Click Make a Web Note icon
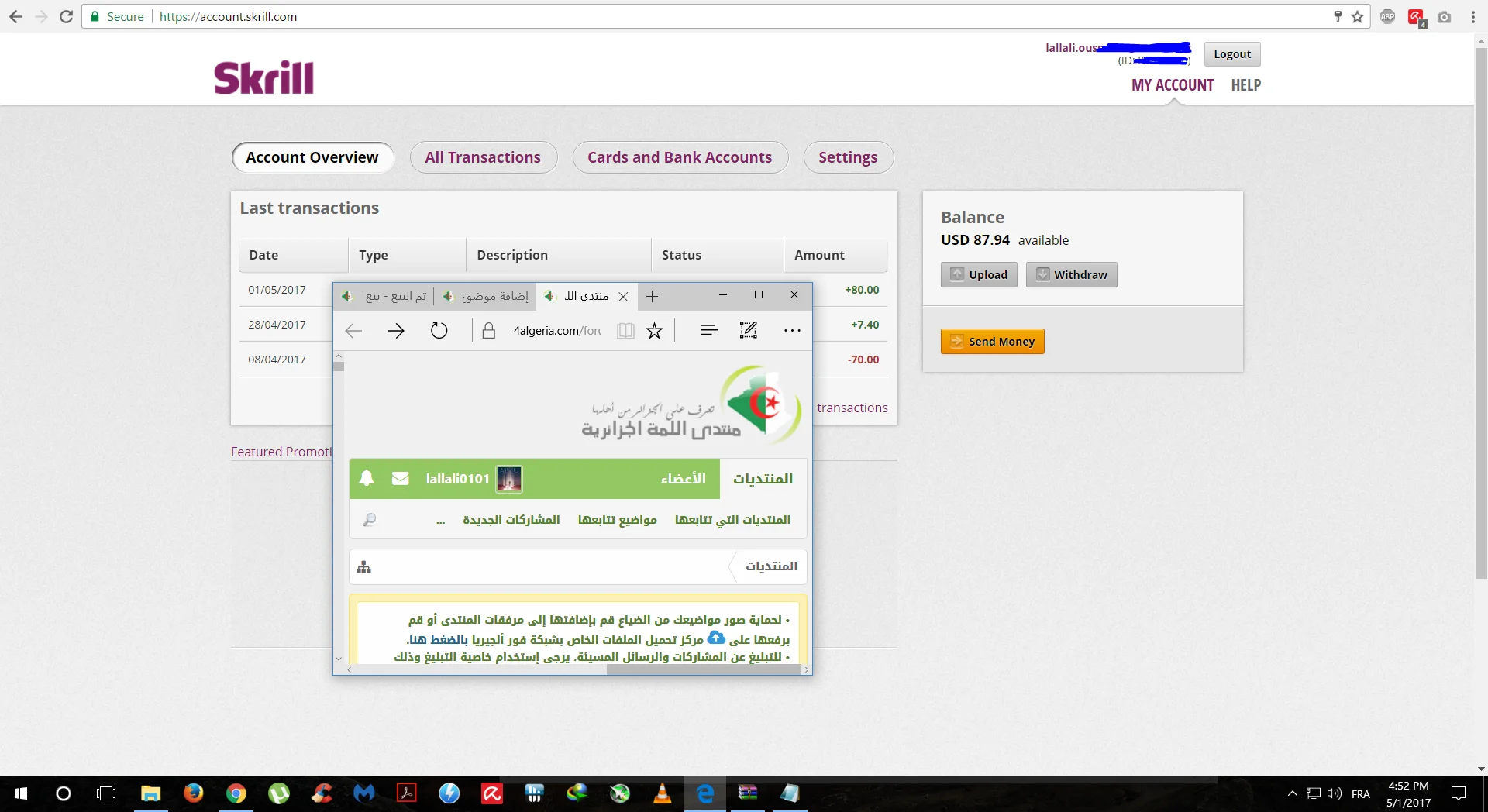 point(748,331)
